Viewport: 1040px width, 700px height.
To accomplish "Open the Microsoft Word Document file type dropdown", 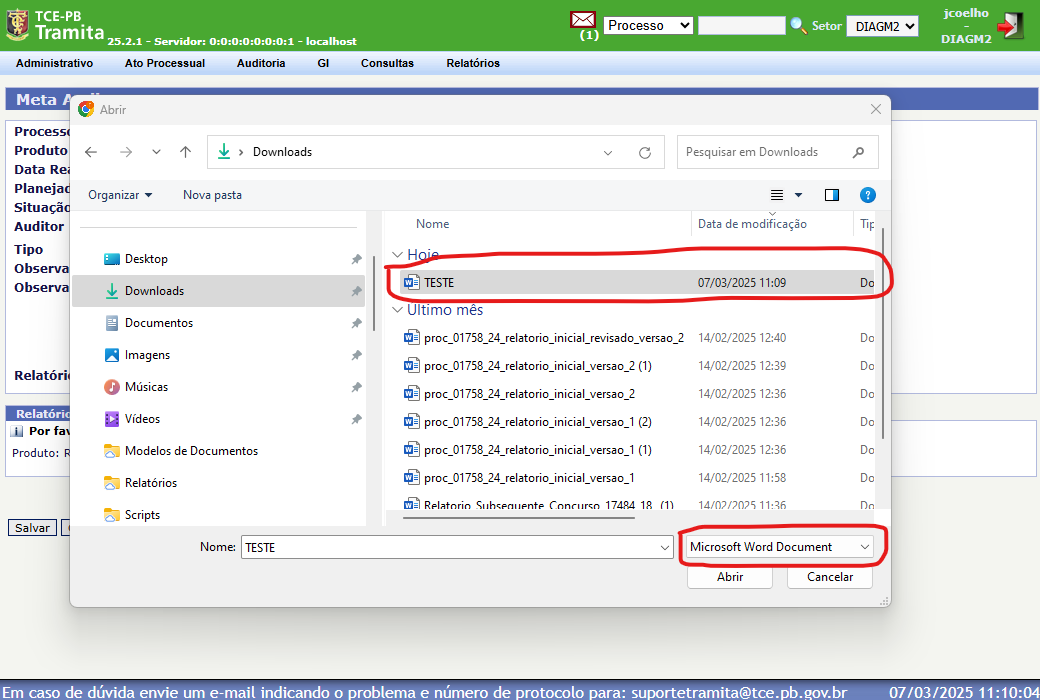I will point(779,547).
